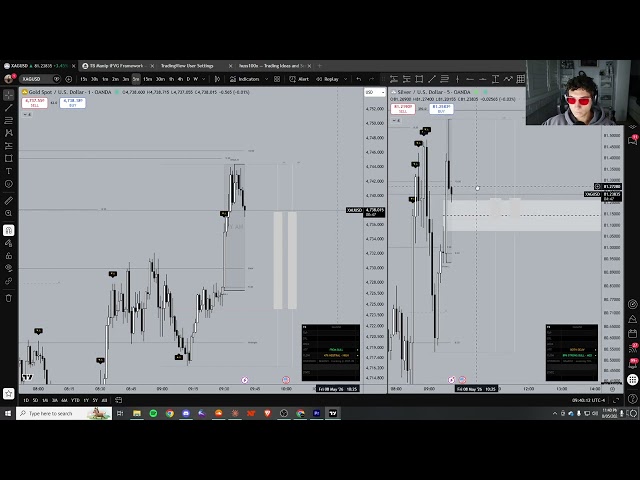
Task: Open the go to date icon
Action: [118, 400]
